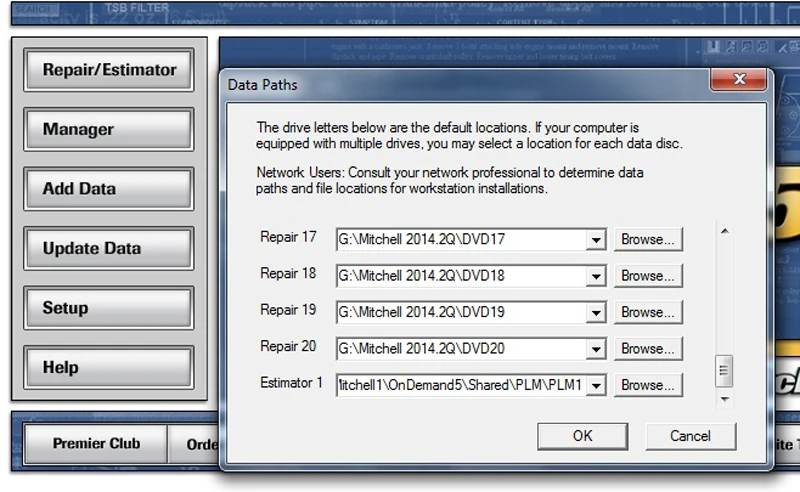Click inside the Repair 17 DVD17 path field
The width and height of the screenshot is (800, 492).
[x=461, y=239]
